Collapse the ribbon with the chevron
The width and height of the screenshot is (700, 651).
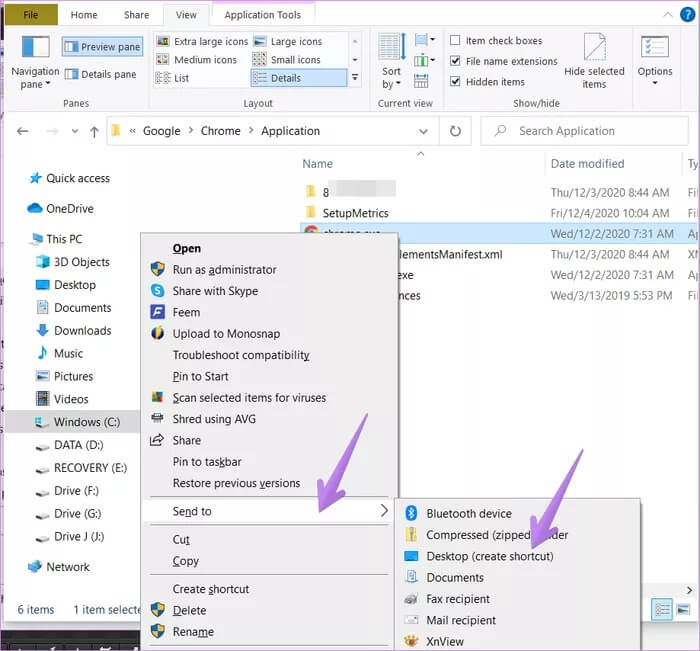[668, 15]
